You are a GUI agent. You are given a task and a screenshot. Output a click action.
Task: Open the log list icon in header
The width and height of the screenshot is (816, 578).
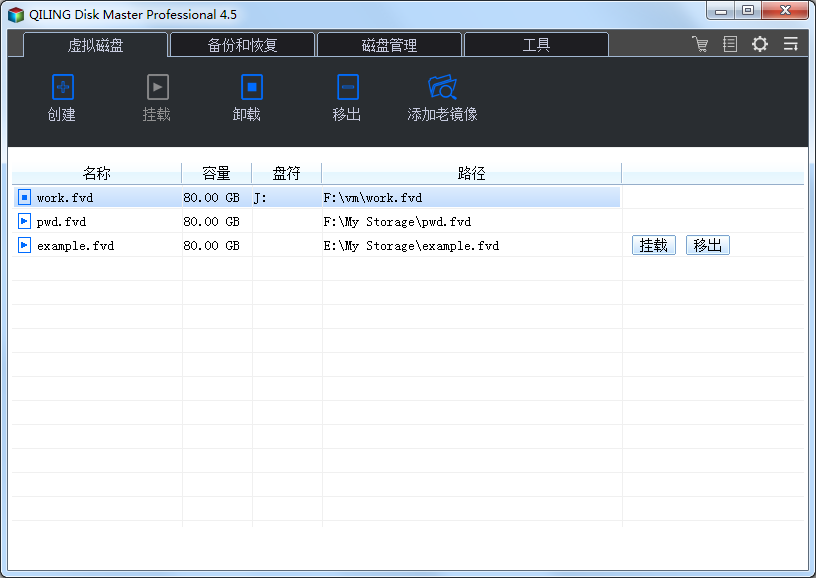[x=730, y=44]
